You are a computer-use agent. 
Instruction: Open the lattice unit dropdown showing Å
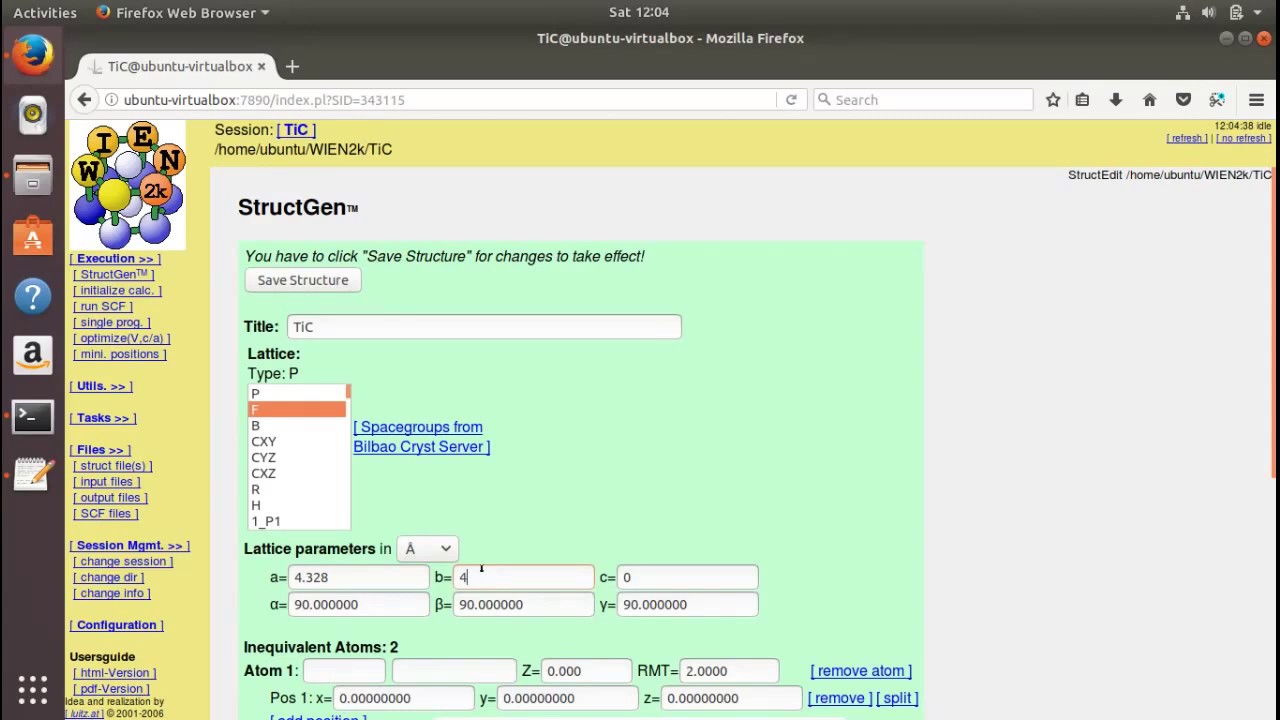(427, 549)
